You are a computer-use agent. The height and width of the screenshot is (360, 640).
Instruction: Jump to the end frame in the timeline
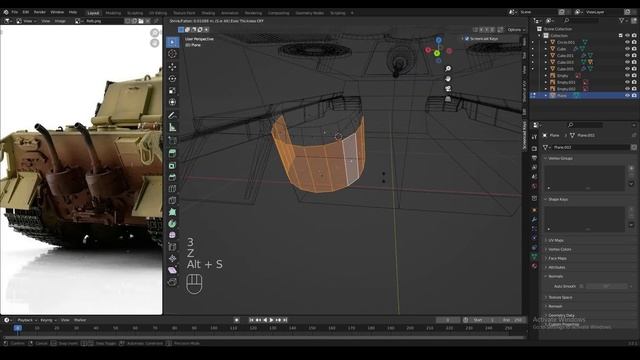(285, 320)
